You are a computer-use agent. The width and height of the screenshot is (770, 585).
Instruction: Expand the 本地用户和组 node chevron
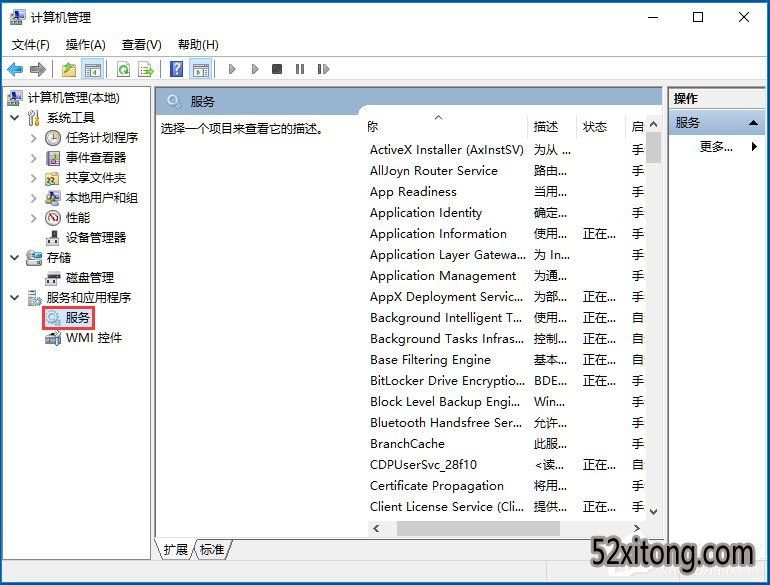pos(33,198)
